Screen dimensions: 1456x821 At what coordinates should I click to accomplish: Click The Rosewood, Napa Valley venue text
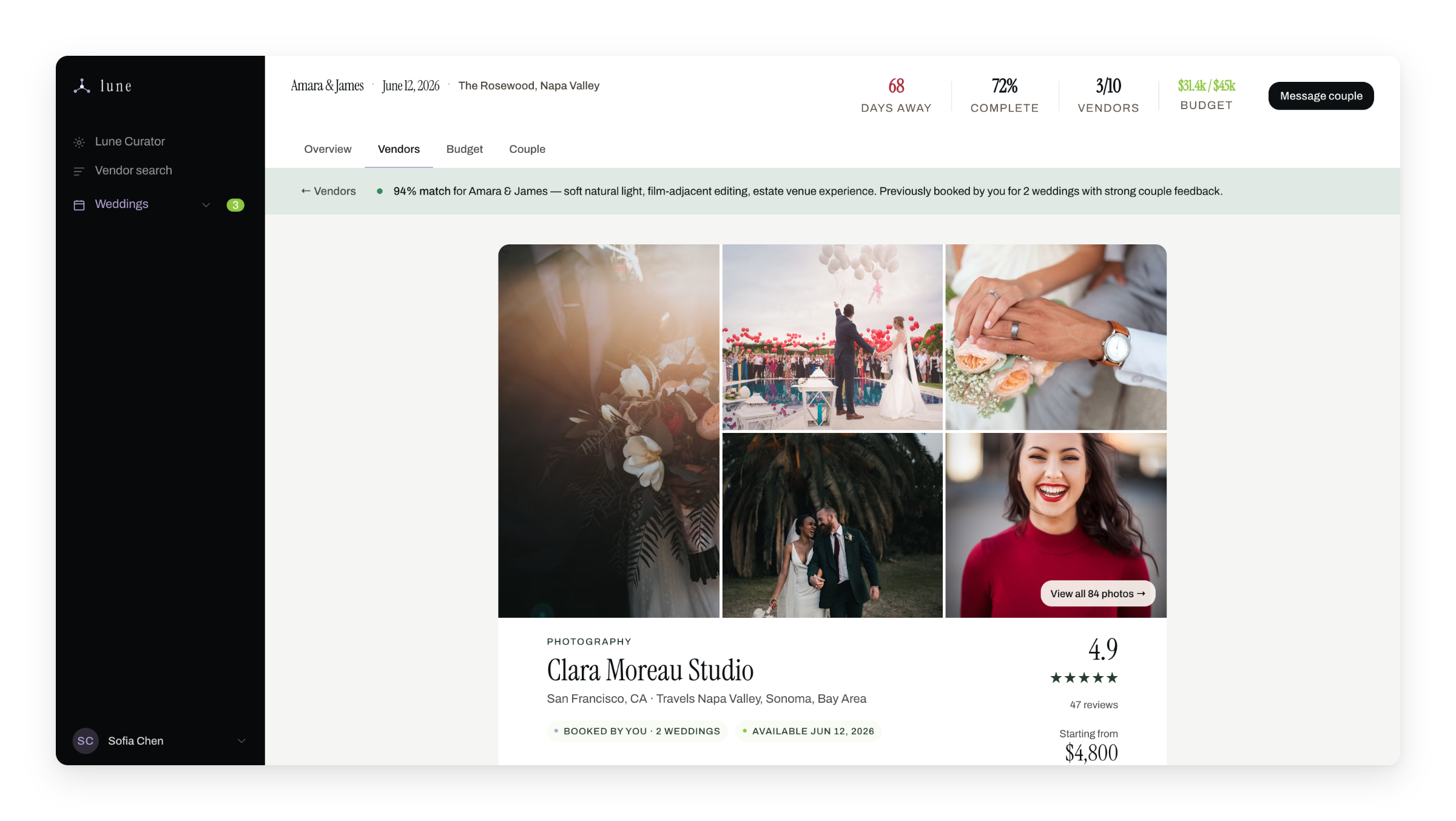pos(529,85)
